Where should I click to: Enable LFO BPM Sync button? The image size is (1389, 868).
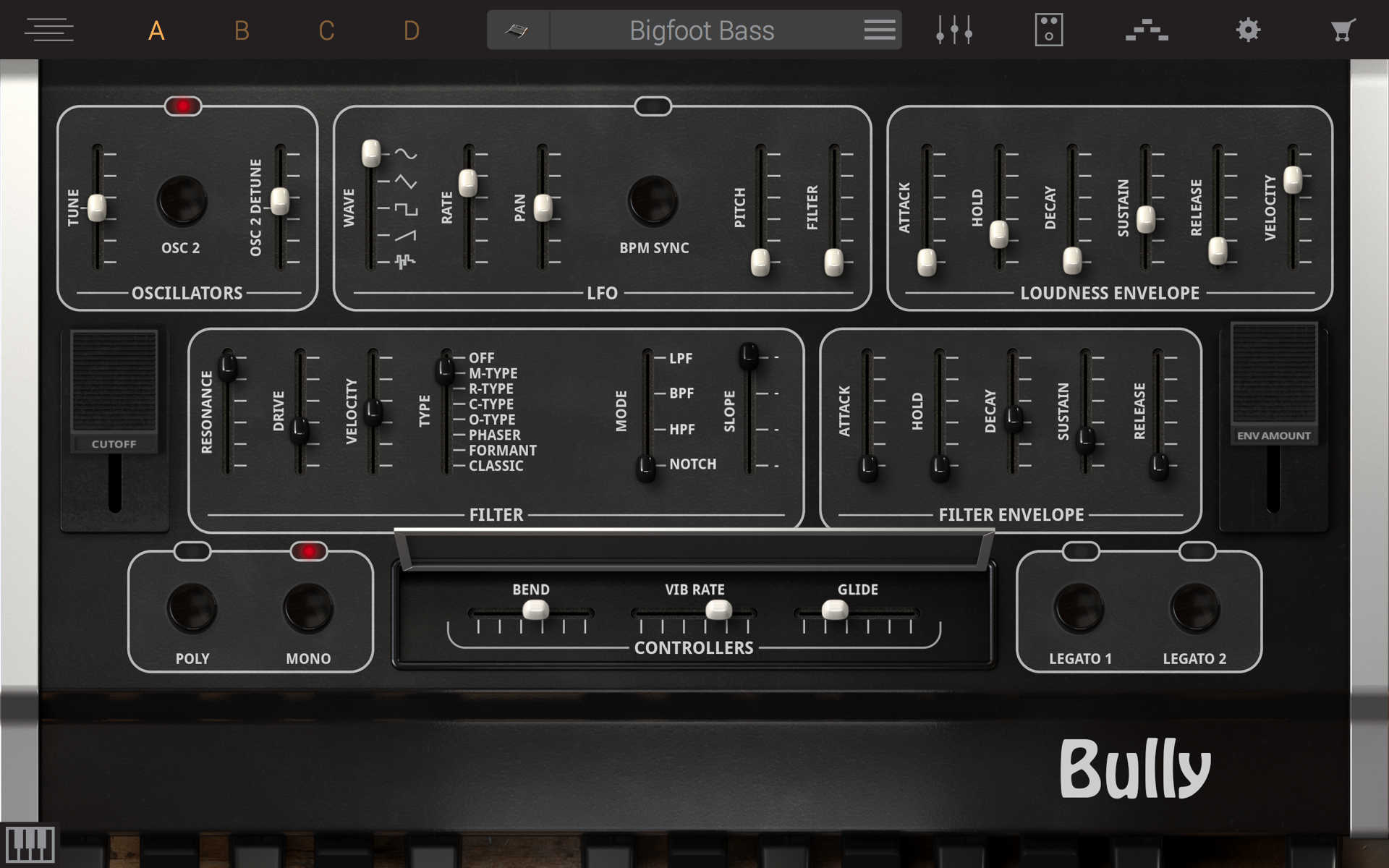click(x=653, y=200)
